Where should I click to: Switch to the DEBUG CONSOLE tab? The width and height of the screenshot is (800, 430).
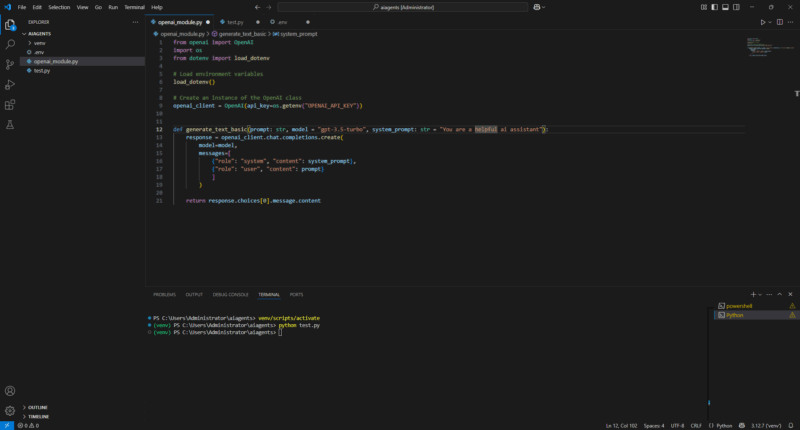click(x=231, y=294)
